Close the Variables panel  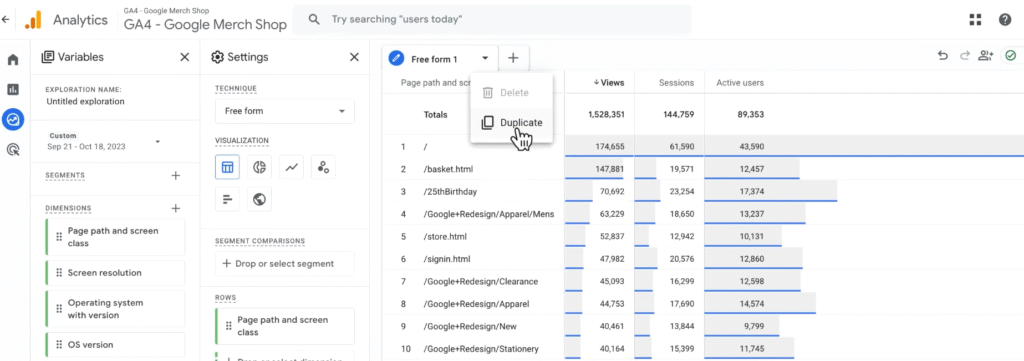coord(185,57)
